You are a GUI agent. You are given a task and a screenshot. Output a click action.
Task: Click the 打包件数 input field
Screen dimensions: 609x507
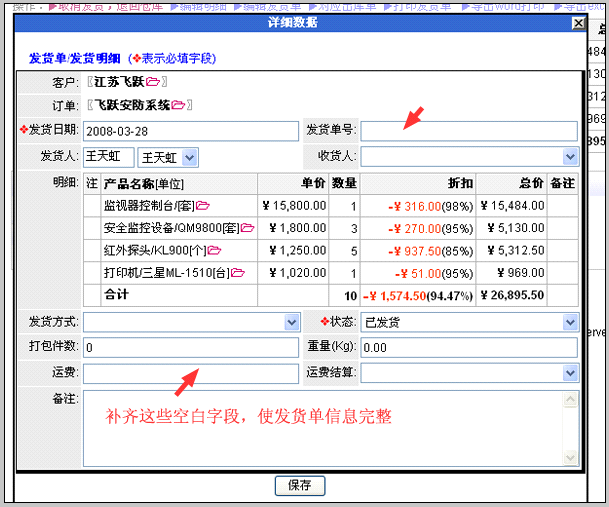click(190, 348)
